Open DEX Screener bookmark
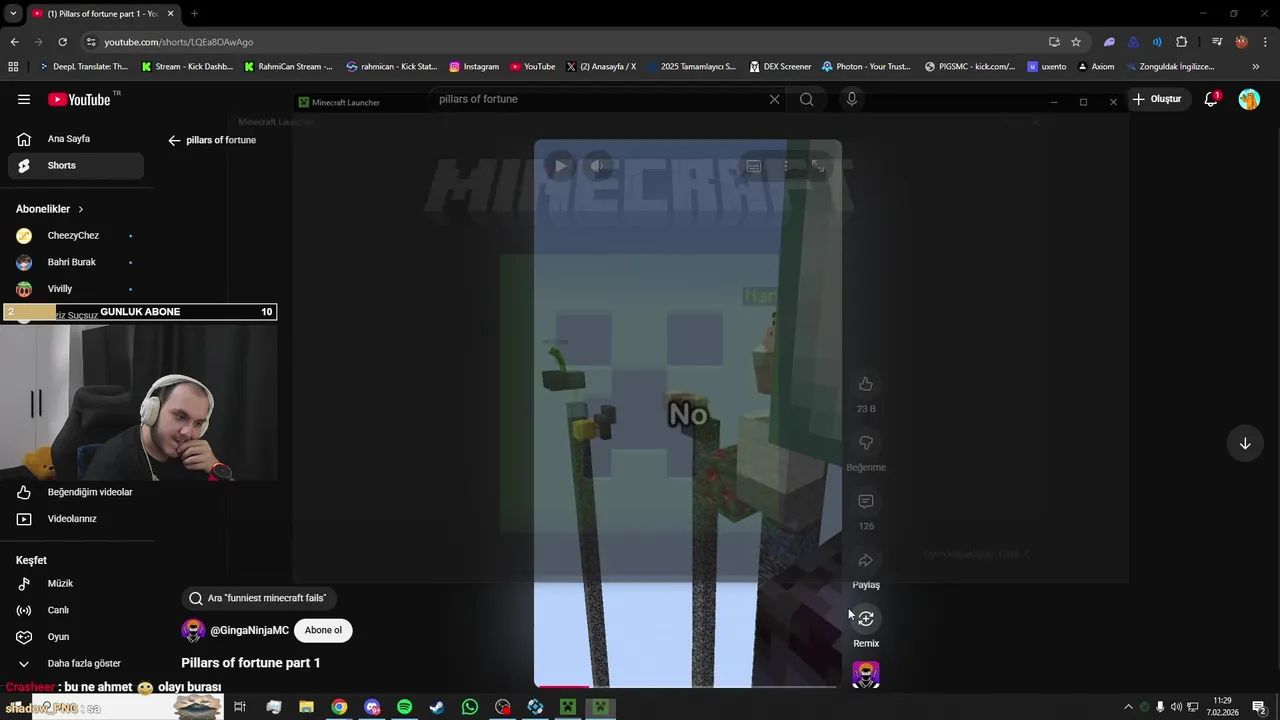 (779, 67)
